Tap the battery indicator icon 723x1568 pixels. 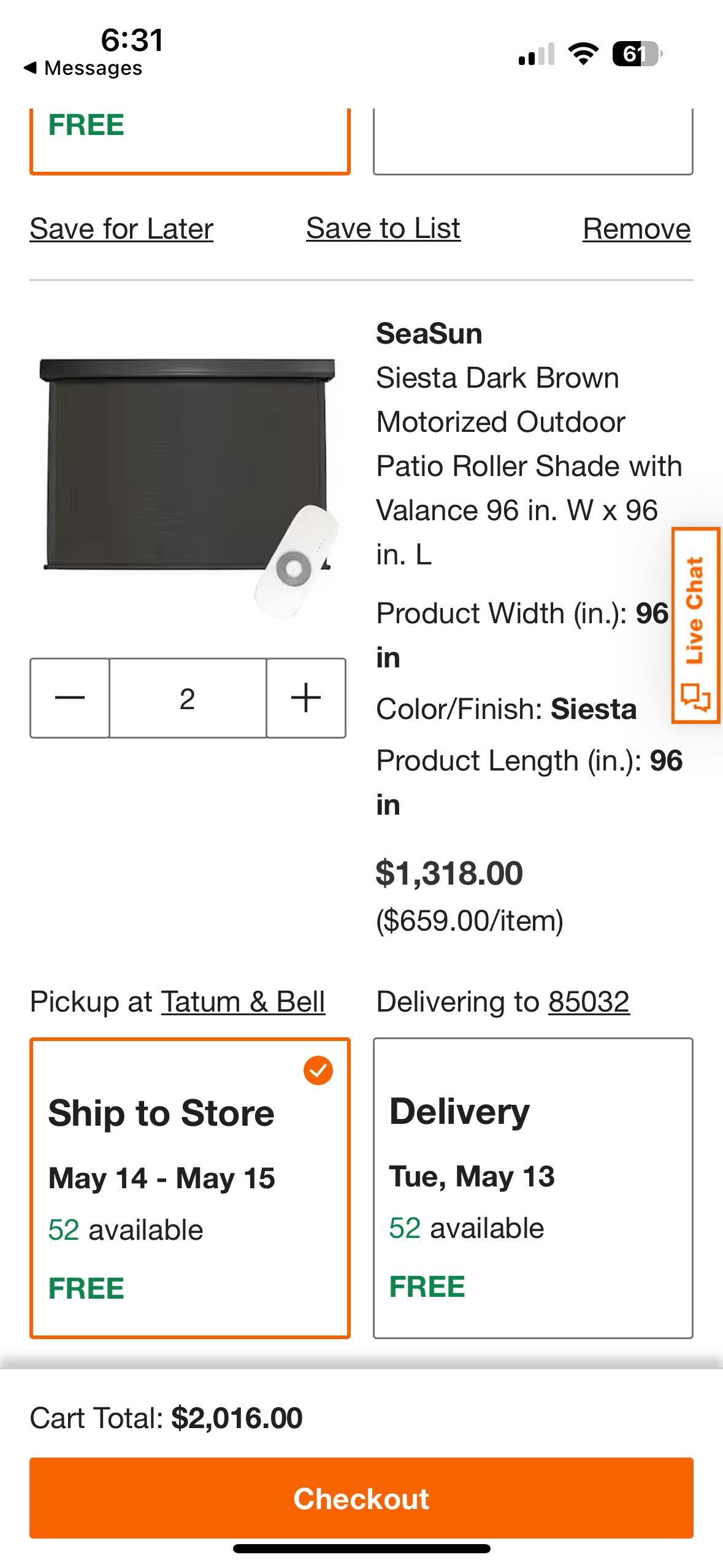pyautogui.click(x=637, y=55)
